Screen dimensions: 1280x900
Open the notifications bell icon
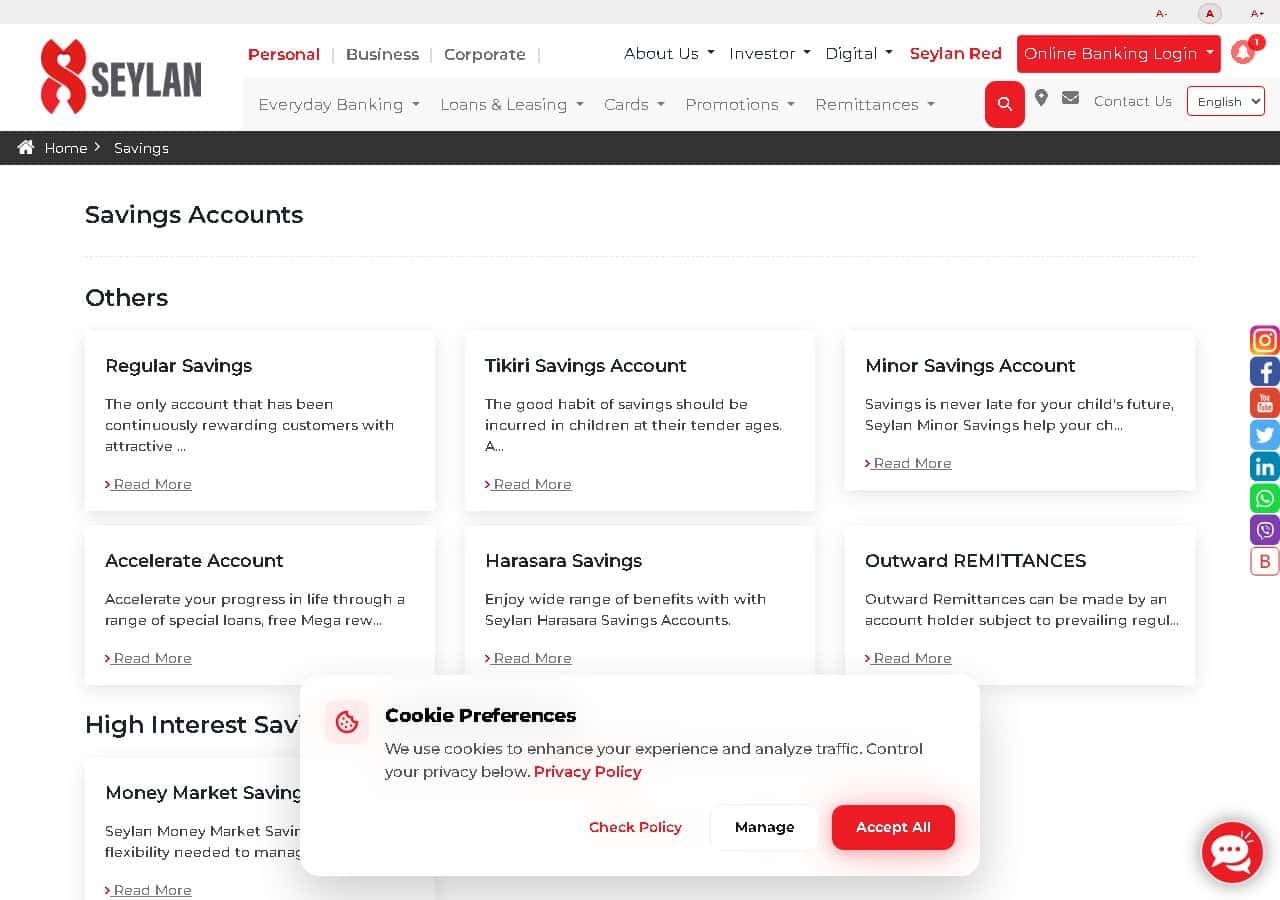tap(1243, 52)
